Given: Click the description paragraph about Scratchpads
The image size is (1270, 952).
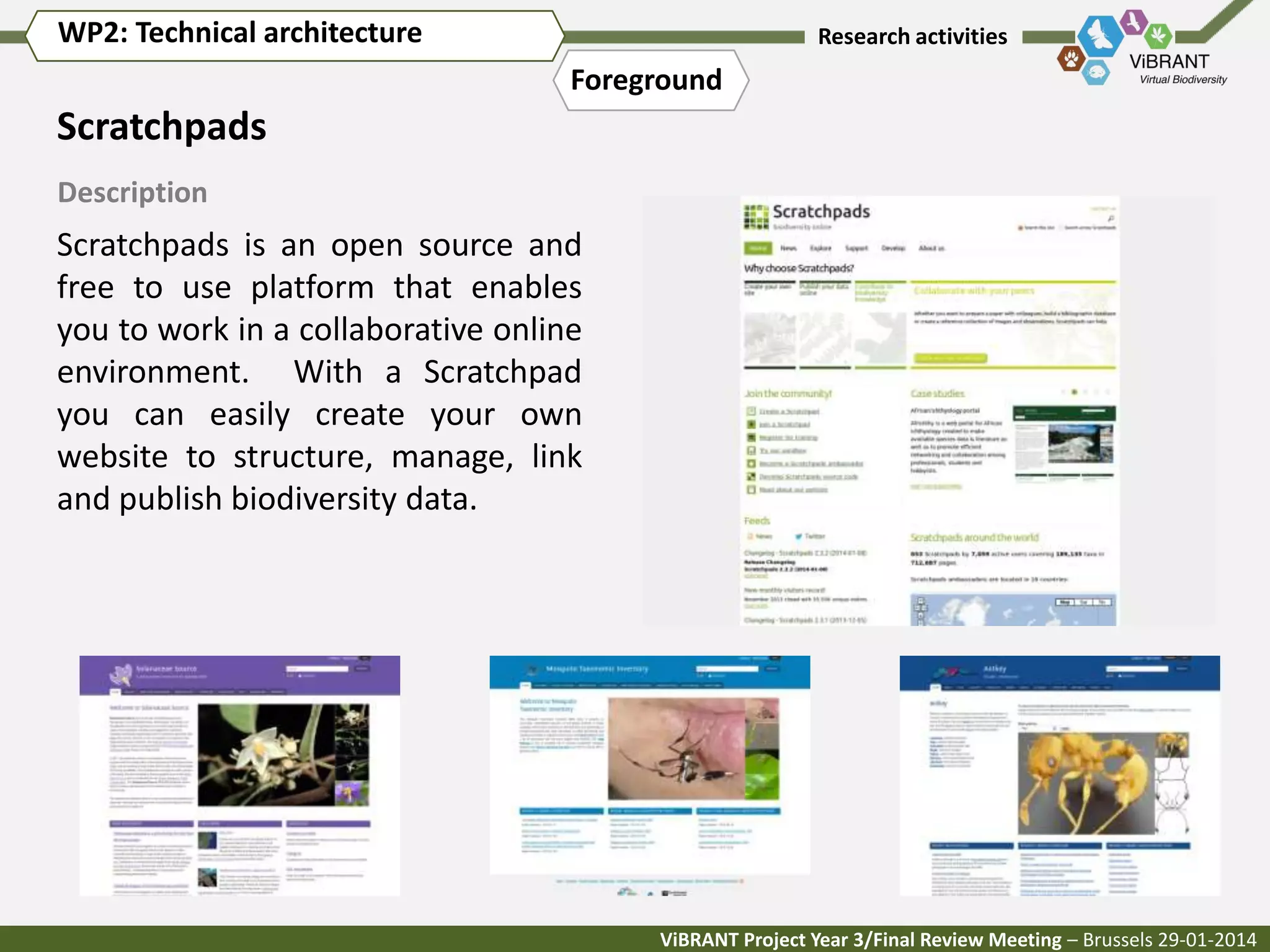Looking at the screenshot, I should (319, 372).
